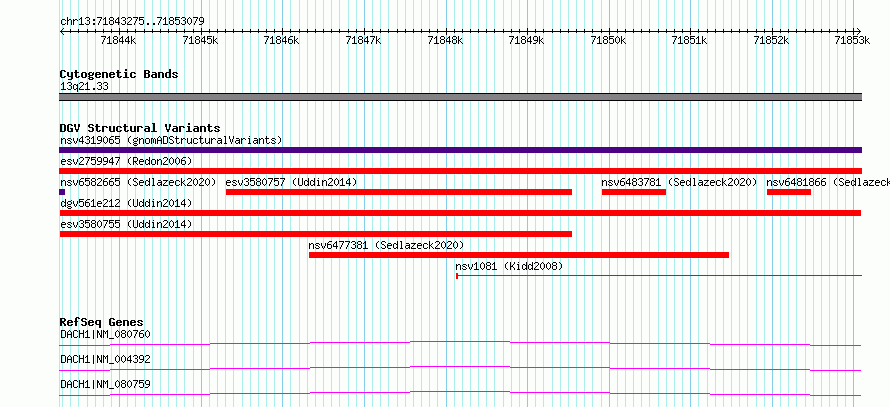Click the RefSeq Genes track heading
This screenshot has width=890, height=407.
click(102, 322)
